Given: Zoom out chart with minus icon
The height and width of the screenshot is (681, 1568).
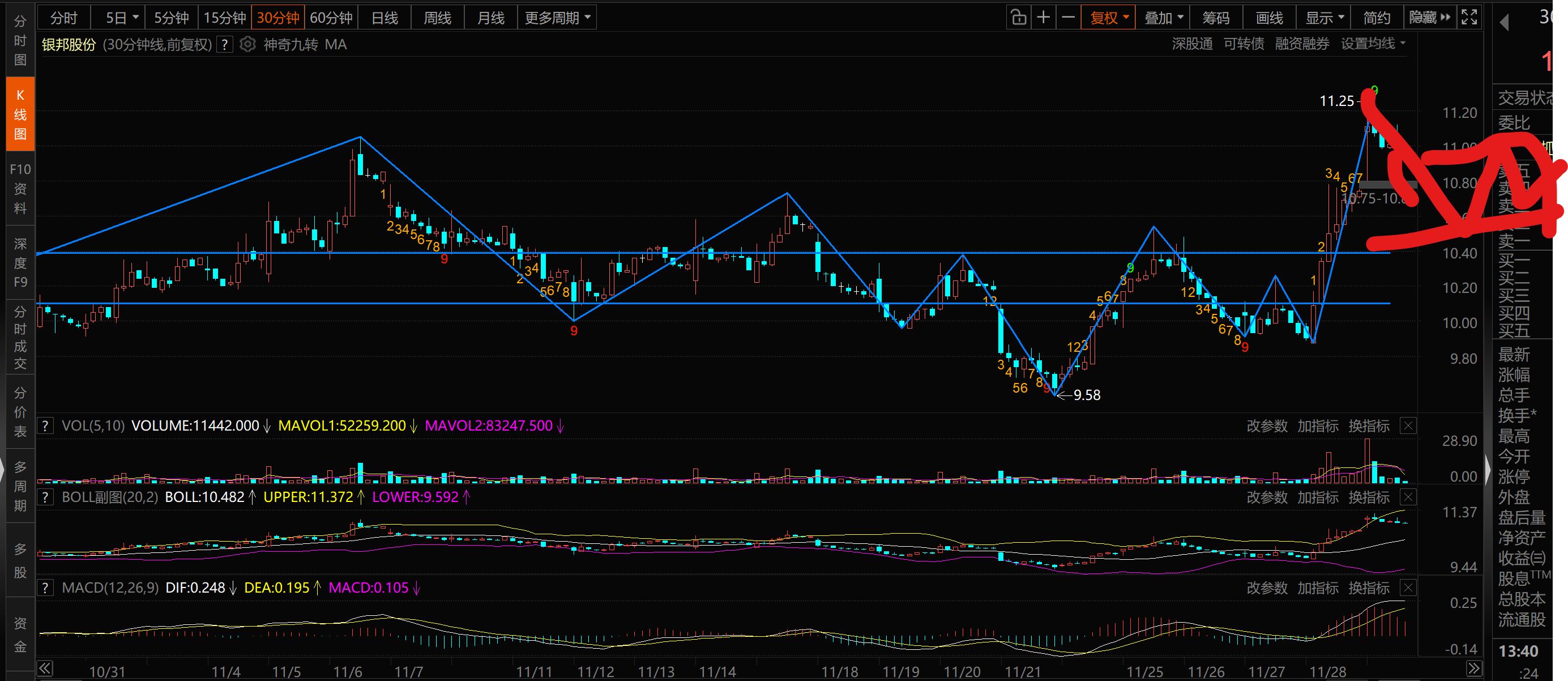Looking at the screenshot, I should point(1068,18).
